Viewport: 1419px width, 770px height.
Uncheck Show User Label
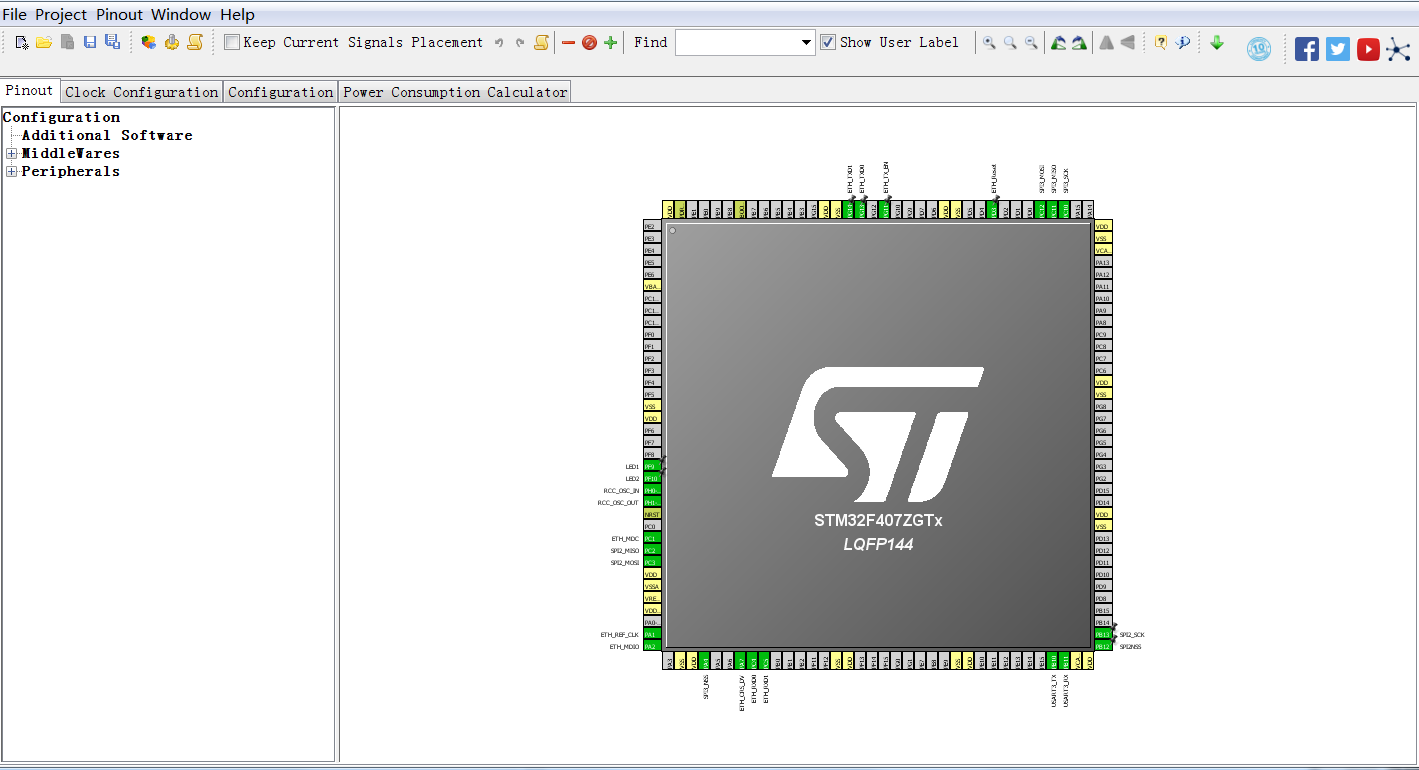click(x=827, y=42)
